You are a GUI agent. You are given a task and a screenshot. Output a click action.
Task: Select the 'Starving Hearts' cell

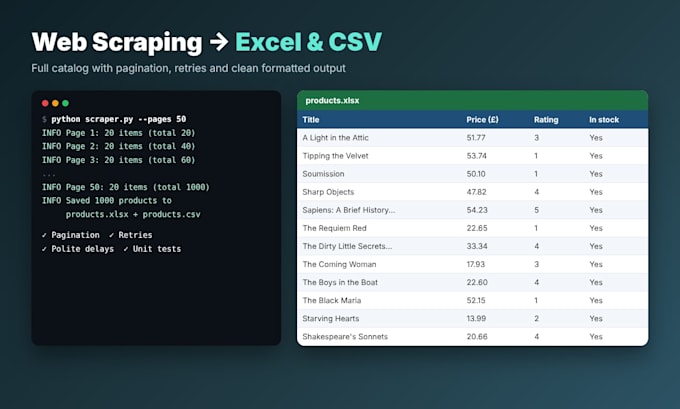pos(331,319)
